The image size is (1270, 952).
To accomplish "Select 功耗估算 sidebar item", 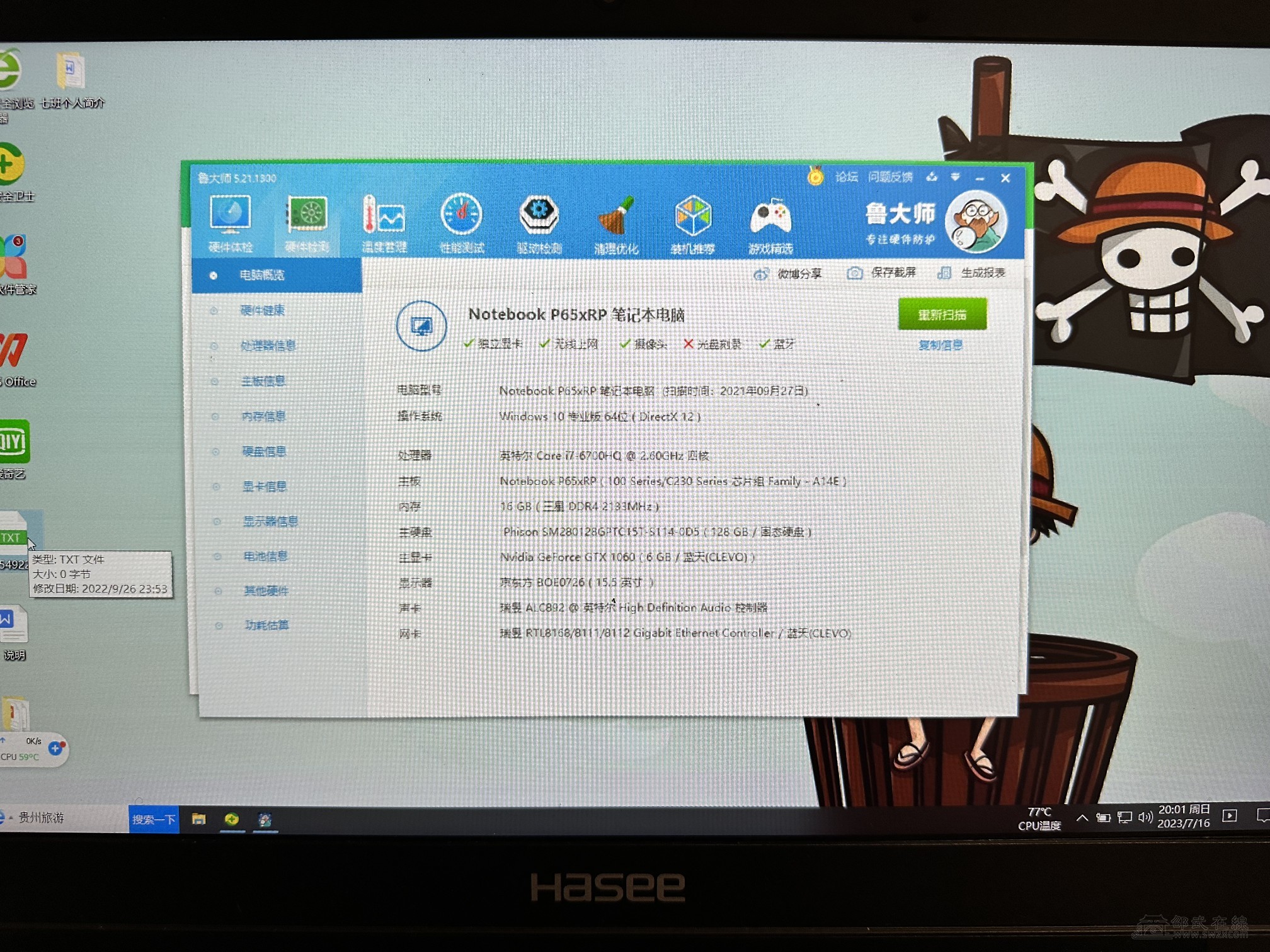I will point(266,625).
